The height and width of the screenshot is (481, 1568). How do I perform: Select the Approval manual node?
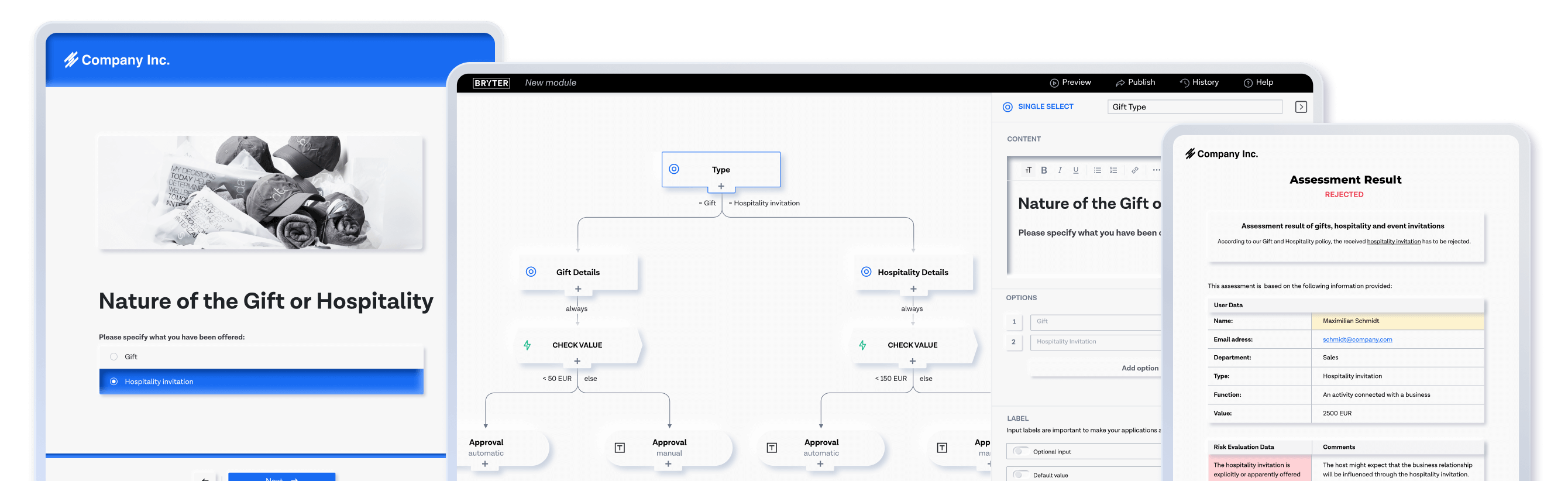click(668, 448)
